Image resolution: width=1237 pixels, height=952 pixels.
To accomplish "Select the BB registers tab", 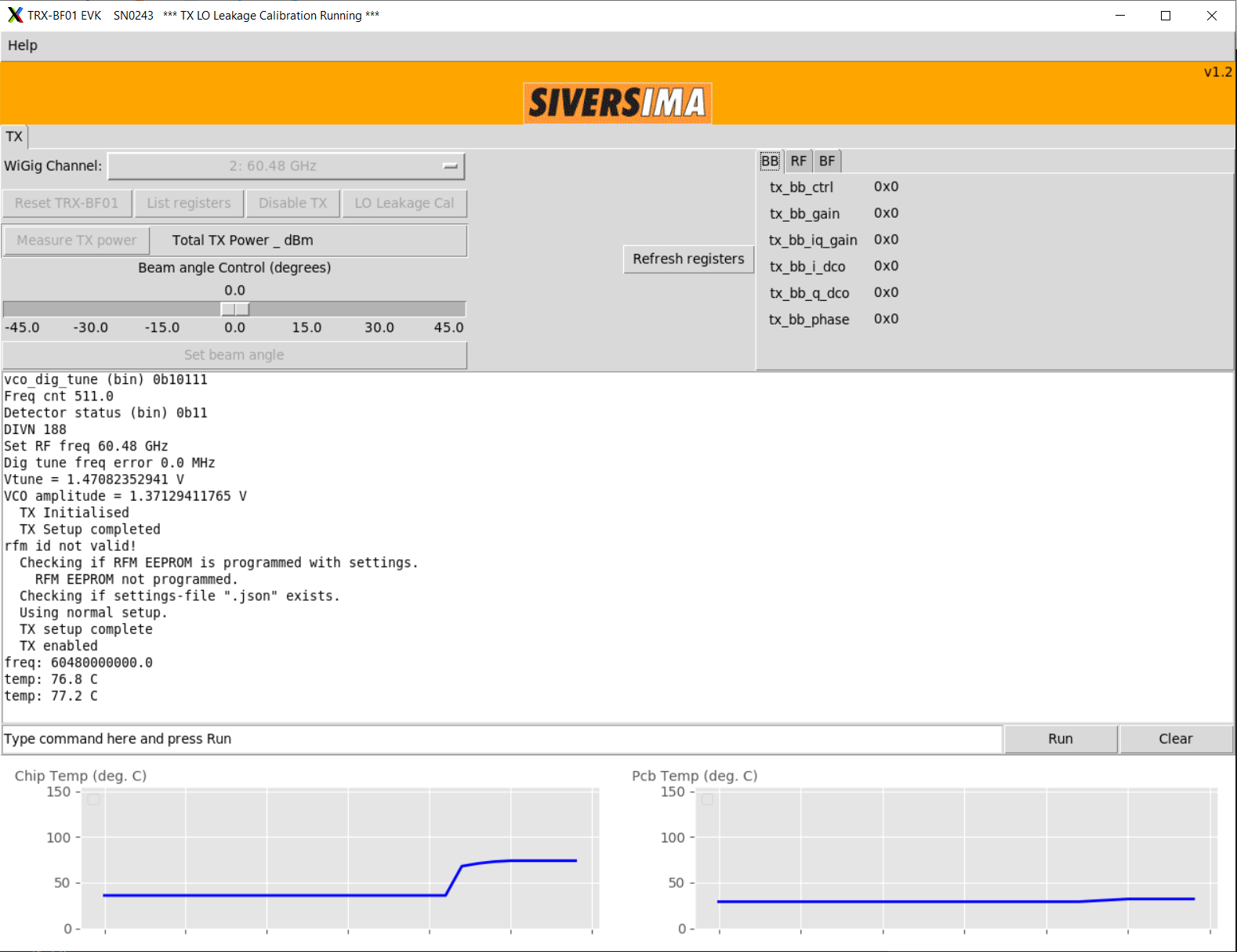I will (x=770, y=161).
